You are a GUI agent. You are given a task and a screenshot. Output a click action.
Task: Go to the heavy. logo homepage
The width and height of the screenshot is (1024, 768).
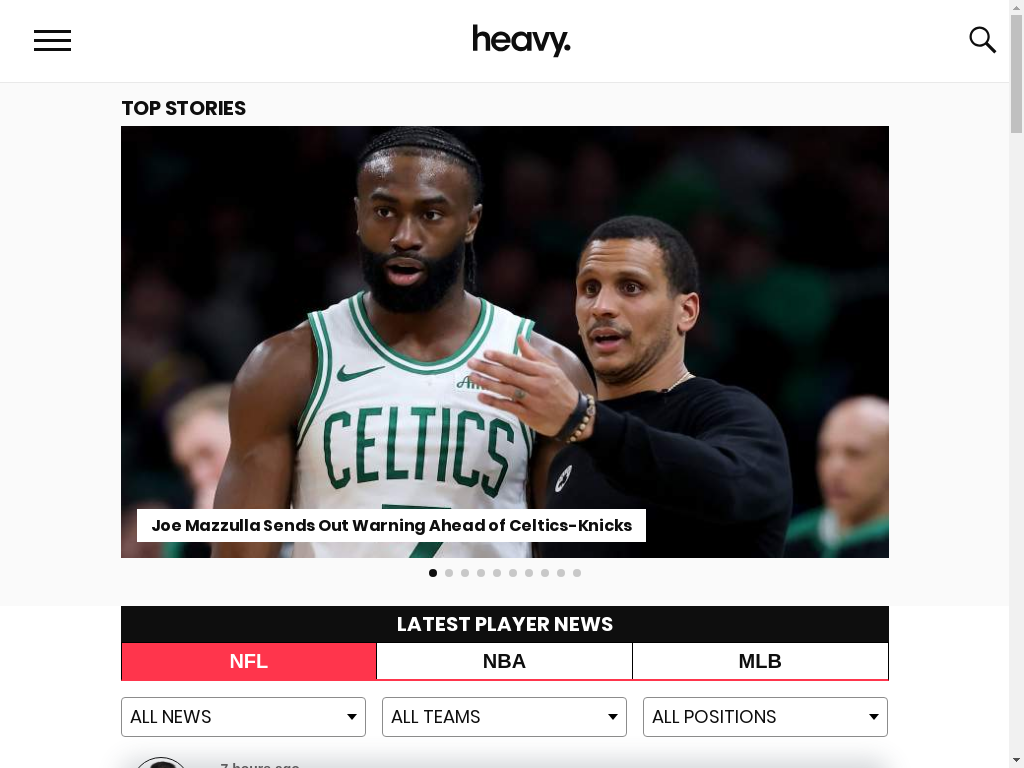pos(521,40)
